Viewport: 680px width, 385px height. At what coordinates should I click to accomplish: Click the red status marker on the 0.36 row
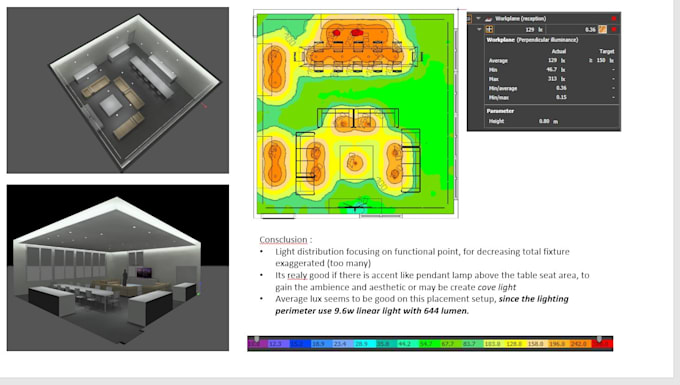tap(614, 29)
